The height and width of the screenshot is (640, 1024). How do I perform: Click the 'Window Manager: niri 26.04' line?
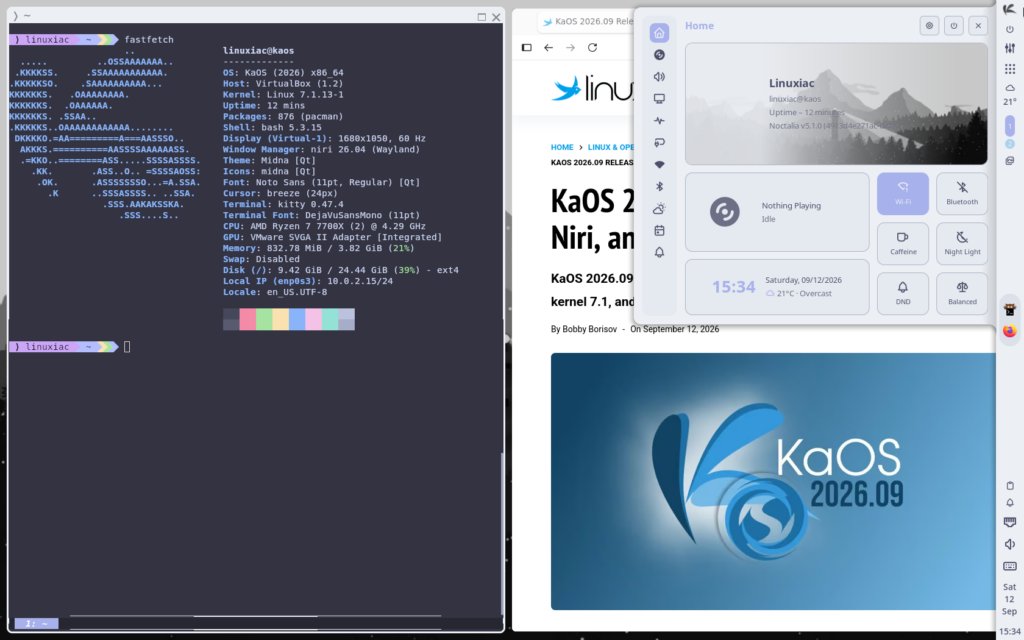pos(321,150)
